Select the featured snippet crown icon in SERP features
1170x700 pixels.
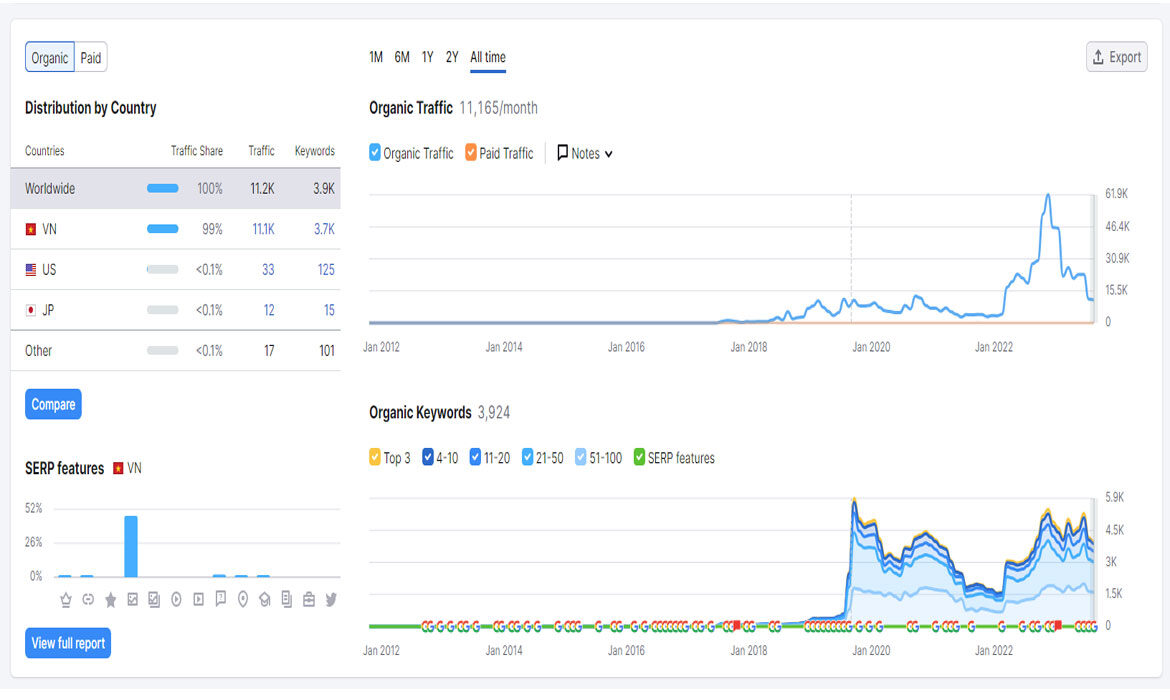66,599
